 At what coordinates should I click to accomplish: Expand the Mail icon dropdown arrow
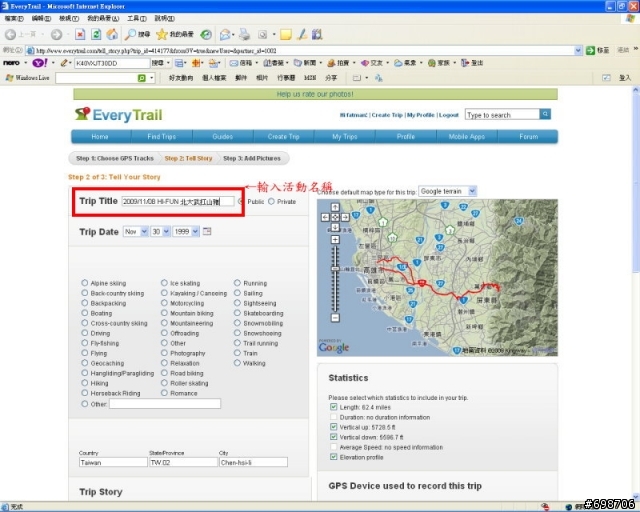click(x=233, y=35)
